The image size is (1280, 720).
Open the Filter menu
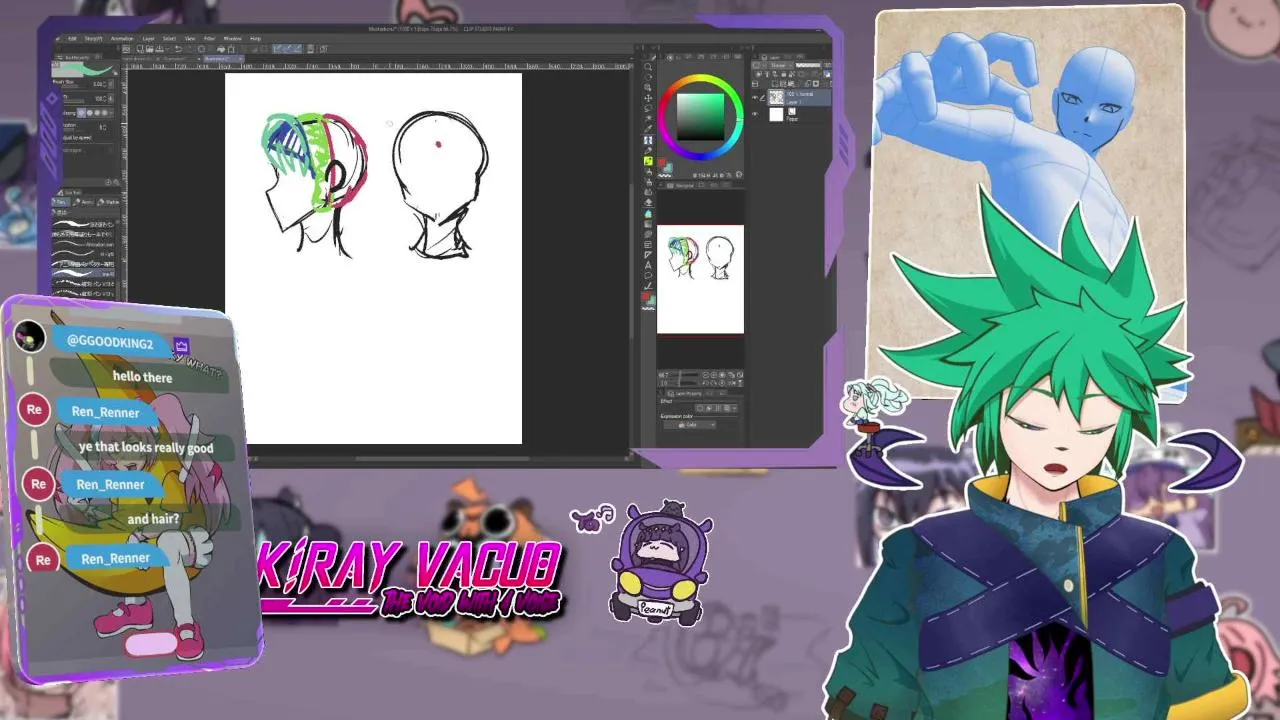tap(209, 39)
